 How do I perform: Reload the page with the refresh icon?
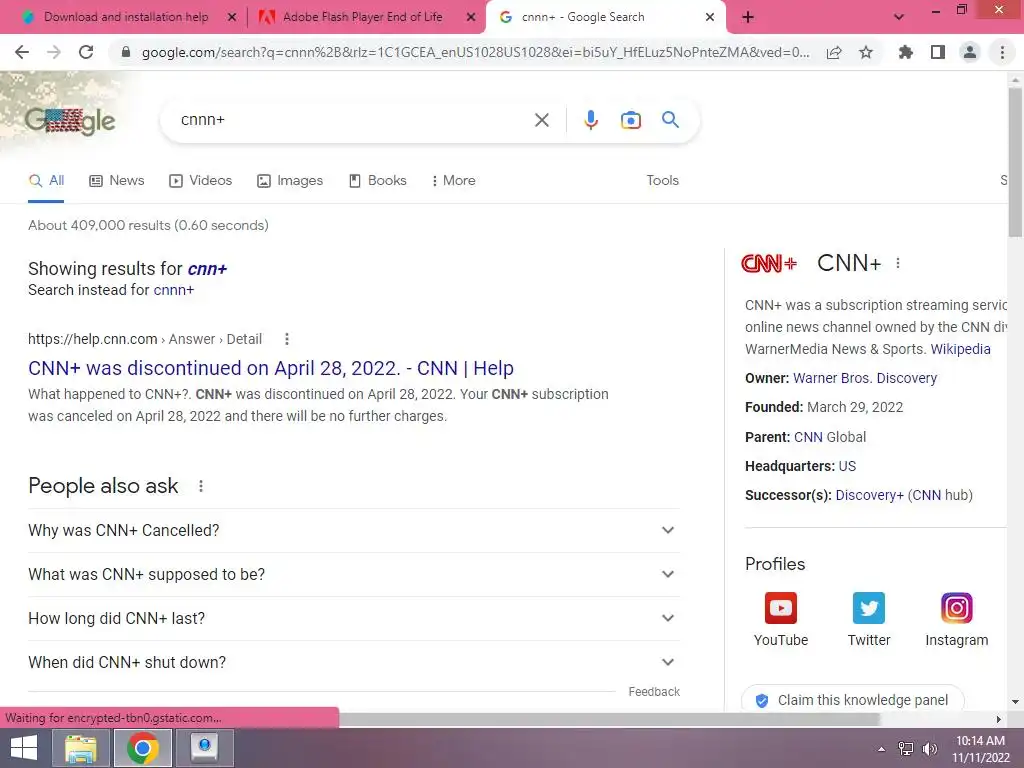[x=86, y=52]
